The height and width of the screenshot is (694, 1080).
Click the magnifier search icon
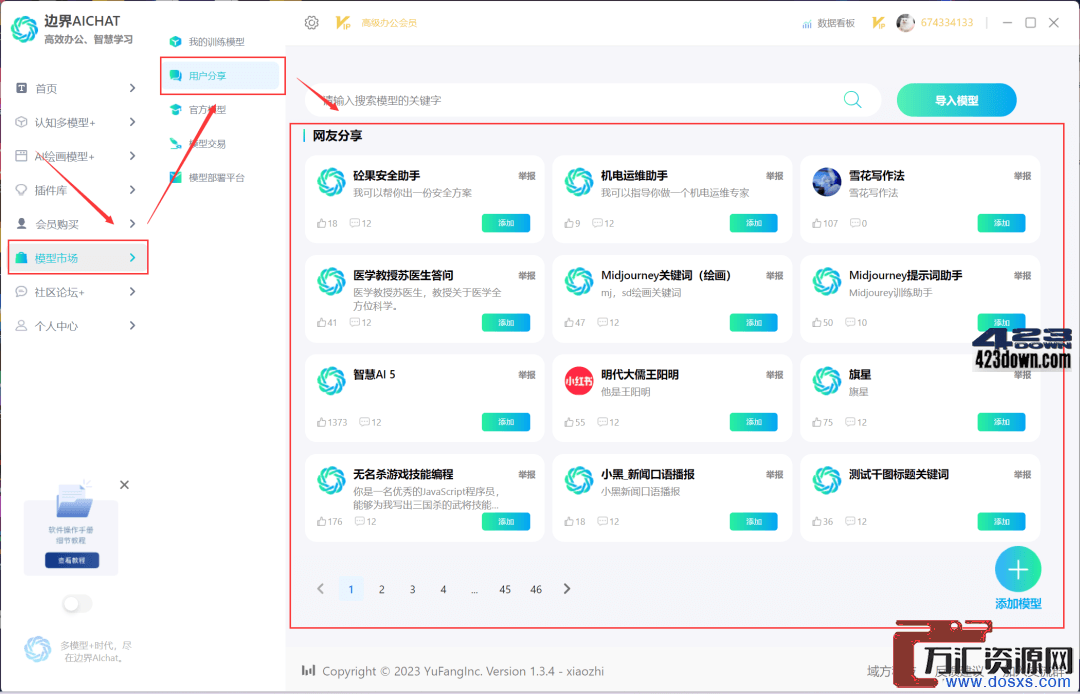[x=853, y=100]
